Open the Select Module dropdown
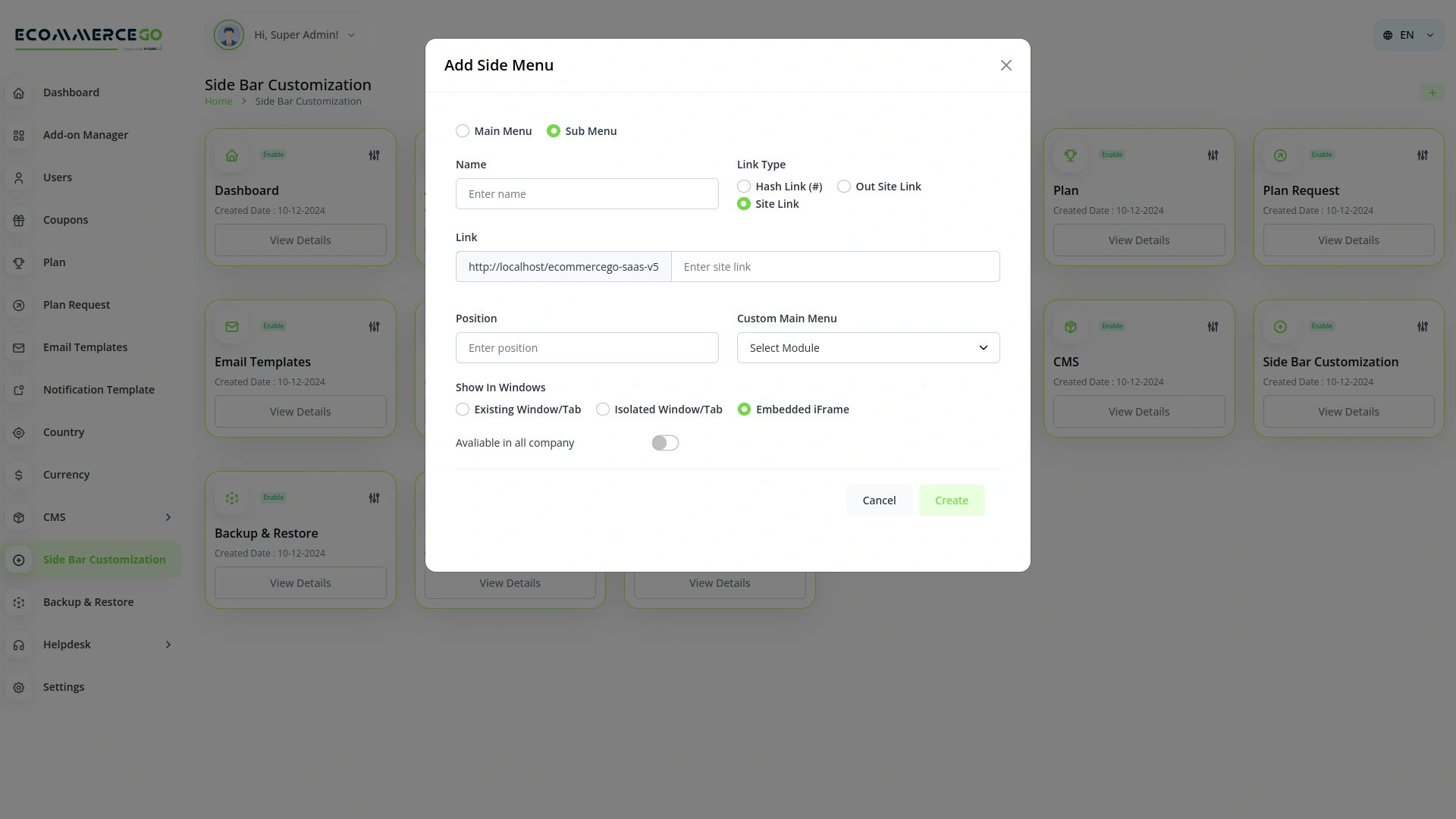Viewport: 1456px width, 819px height. pyautogui.click(x=868, y=347)
